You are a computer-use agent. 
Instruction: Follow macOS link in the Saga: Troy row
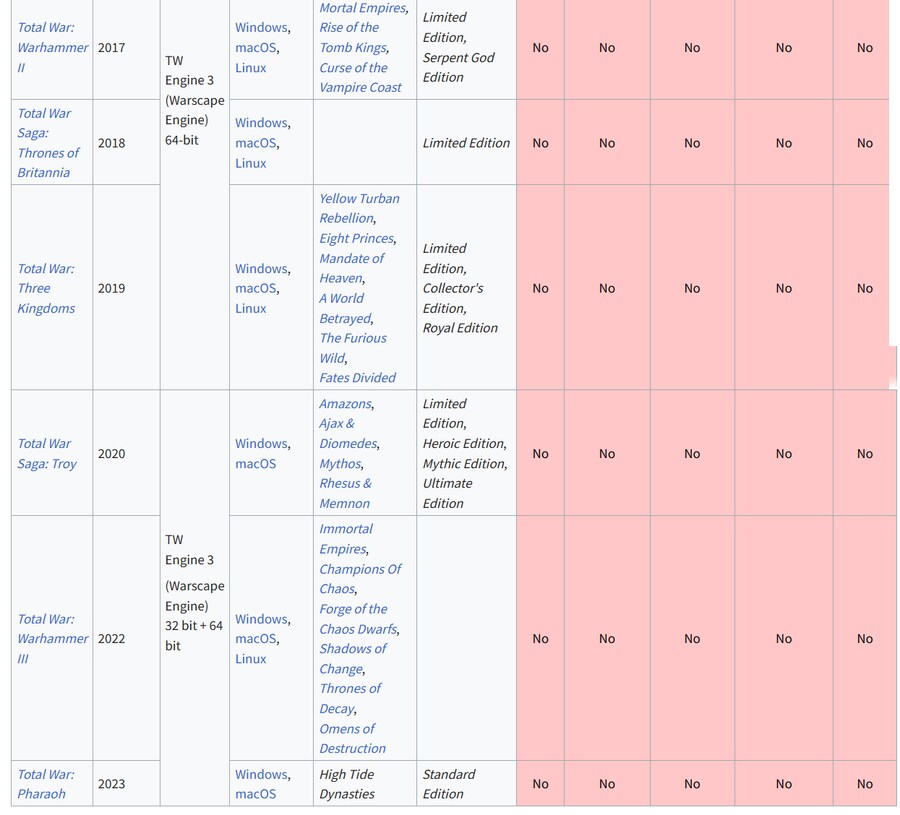(x=255, y=464)
